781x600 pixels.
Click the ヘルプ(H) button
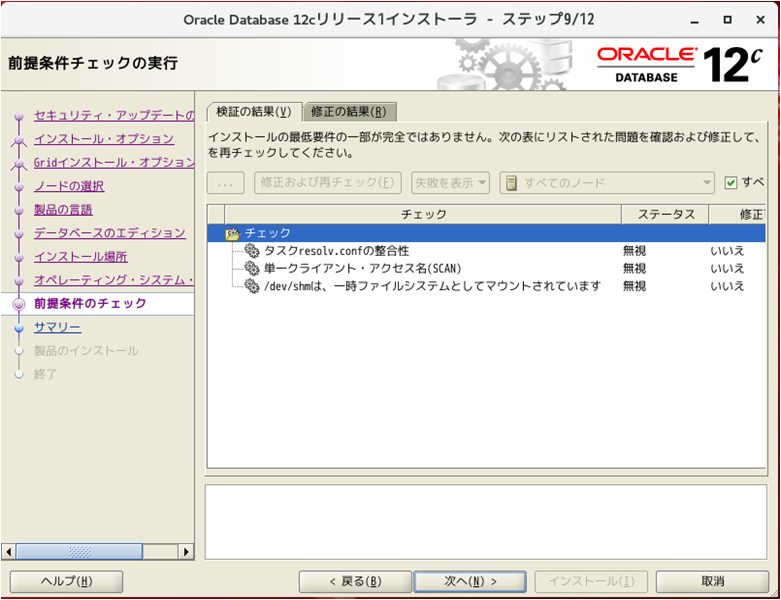(66, 581)
